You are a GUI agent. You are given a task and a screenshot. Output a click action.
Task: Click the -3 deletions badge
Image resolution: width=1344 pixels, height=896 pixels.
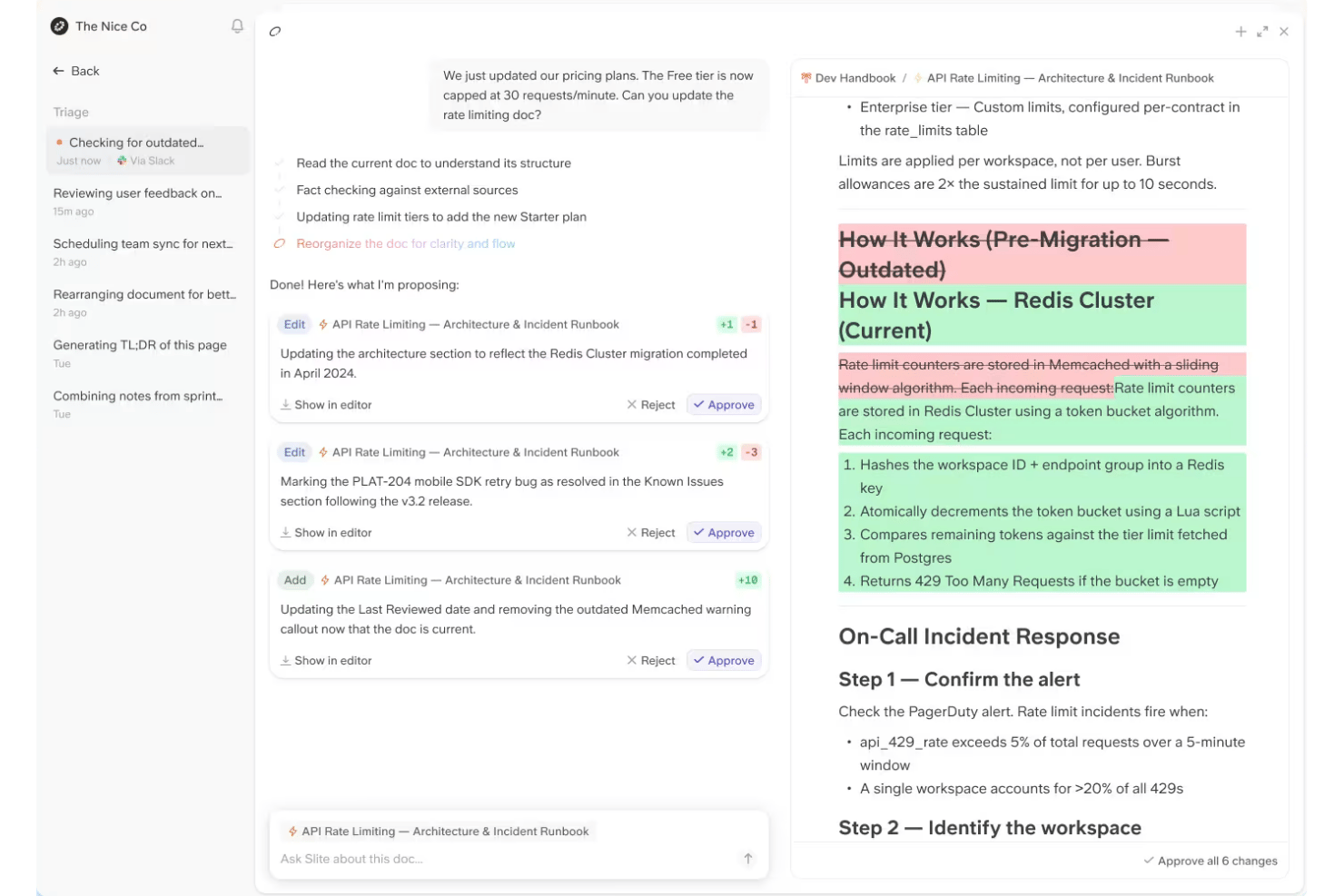click(751, 452)
